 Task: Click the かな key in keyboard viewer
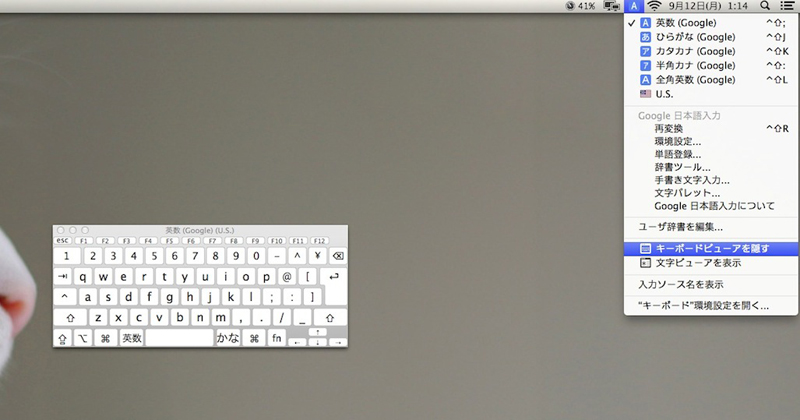[228, 338]
